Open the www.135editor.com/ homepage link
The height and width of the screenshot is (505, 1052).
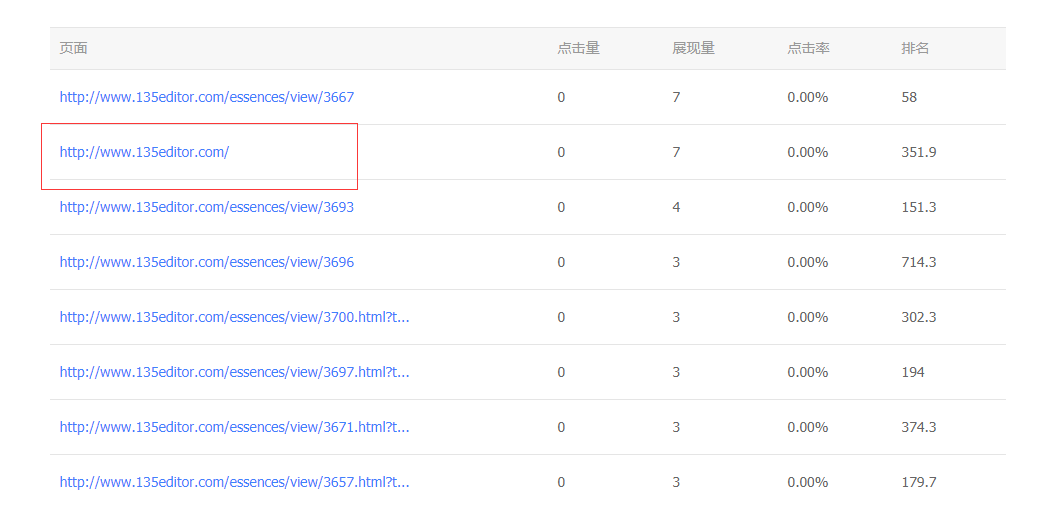(144, 152)
